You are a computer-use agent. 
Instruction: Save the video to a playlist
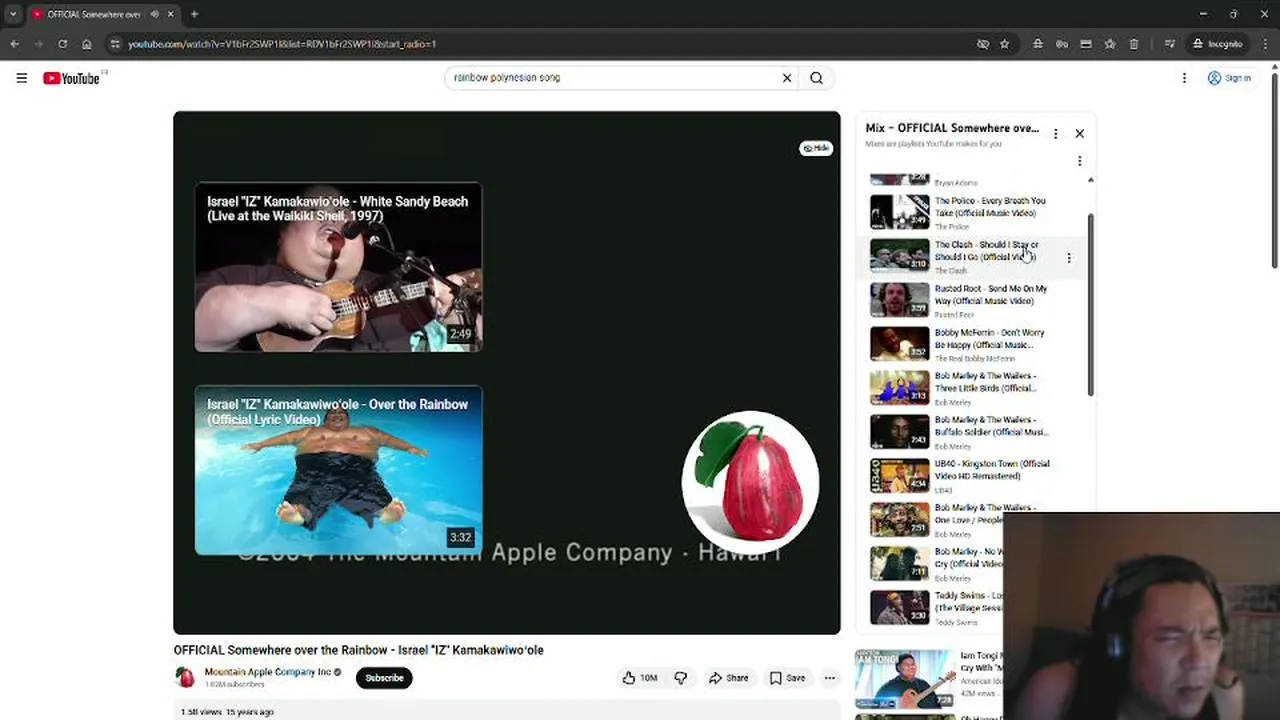(x=787, y=678)
